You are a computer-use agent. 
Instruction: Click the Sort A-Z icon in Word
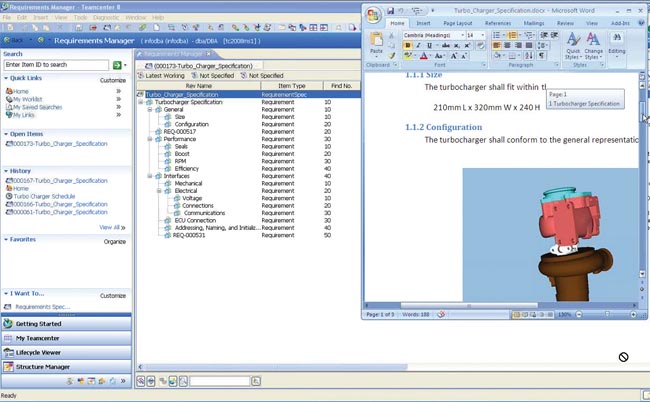[x=529, y=56]
